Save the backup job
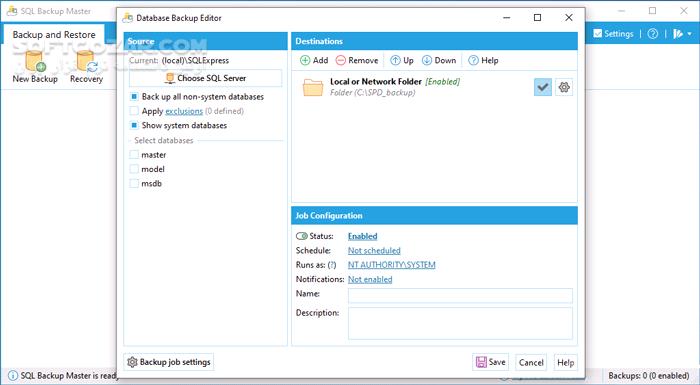Image resolution: width=700 pixels, height=385 pixels. pos(490,362)
